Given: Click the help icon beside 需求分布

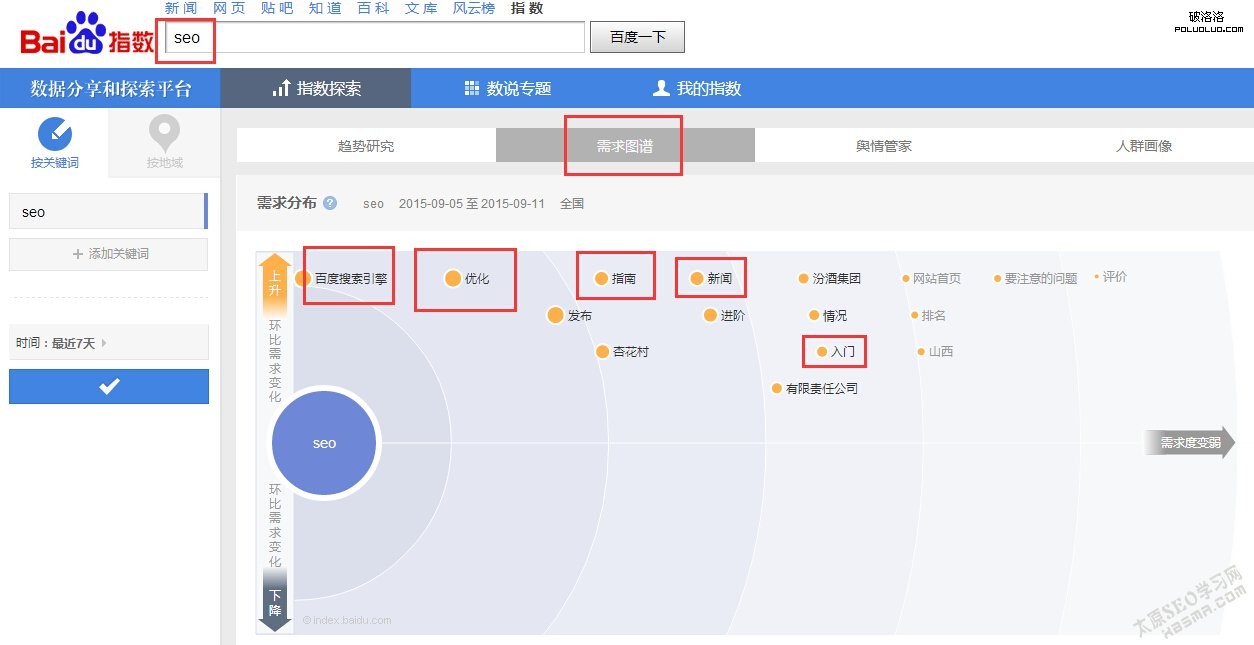Looking at the screenshot, I should pos(329,203).
